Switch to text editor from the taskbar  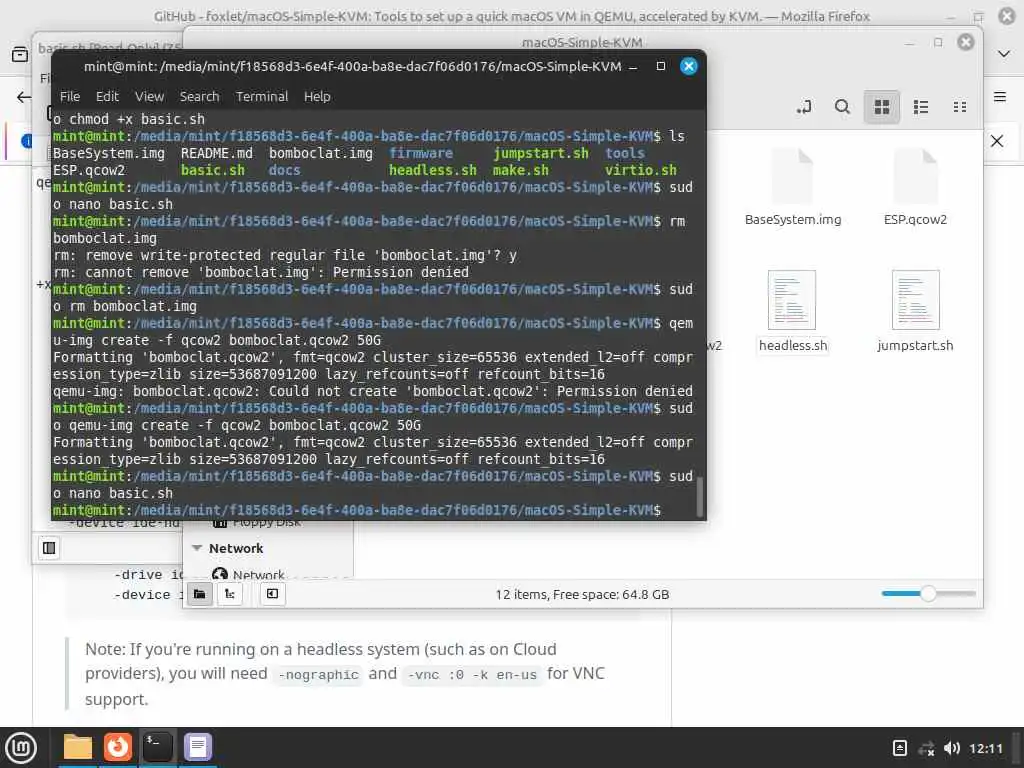tap(198, 747)
